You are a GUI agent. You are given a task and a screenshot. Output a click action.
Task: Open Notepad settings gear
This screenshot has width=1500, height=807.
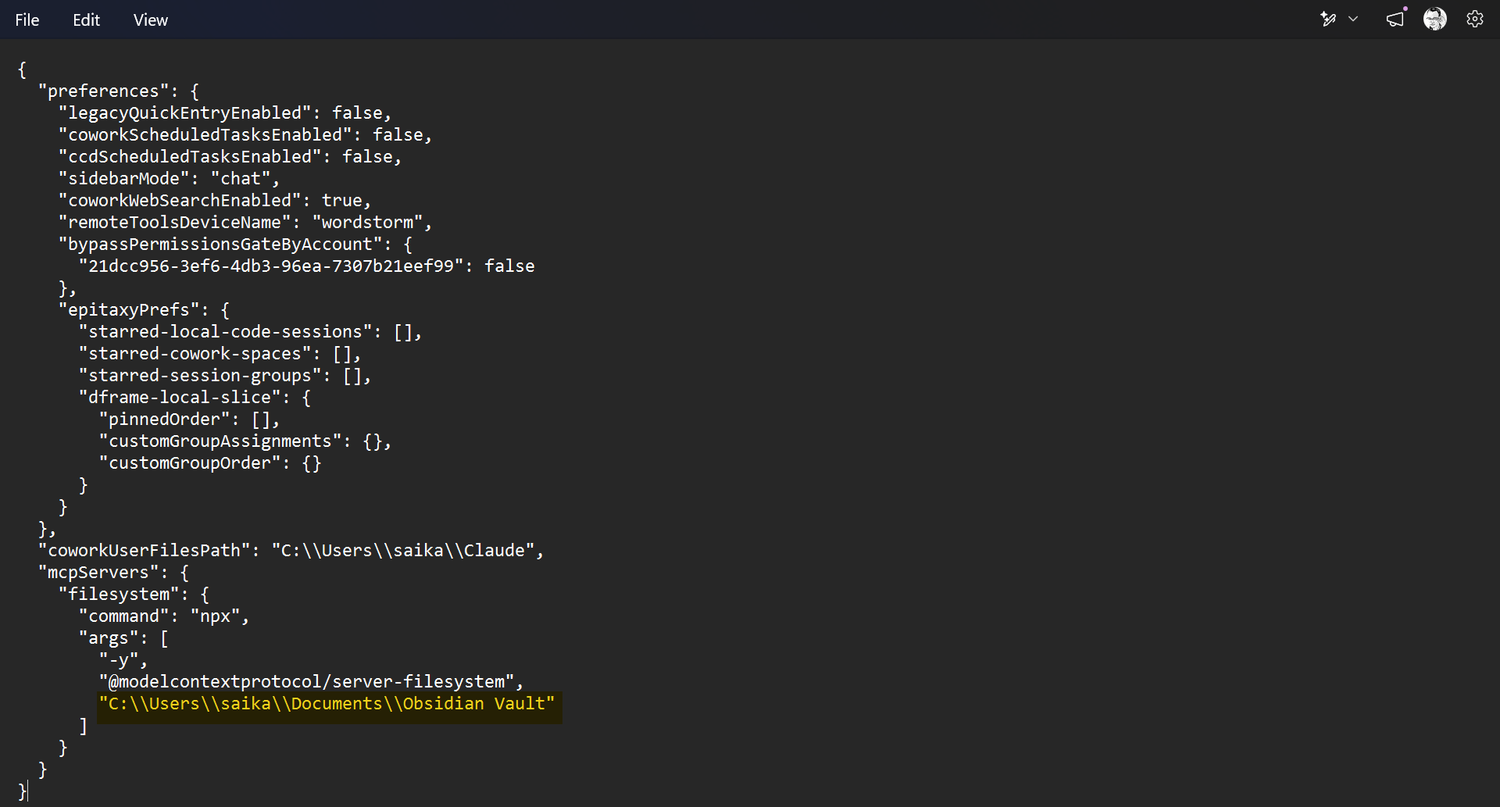(x=1474, y=19)
